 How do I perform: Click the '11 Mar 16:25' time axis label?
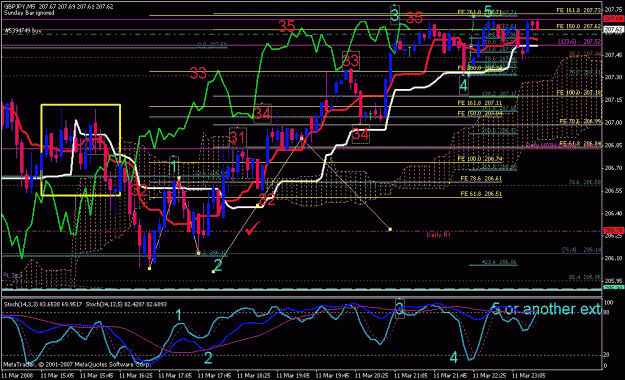point(136,375)
